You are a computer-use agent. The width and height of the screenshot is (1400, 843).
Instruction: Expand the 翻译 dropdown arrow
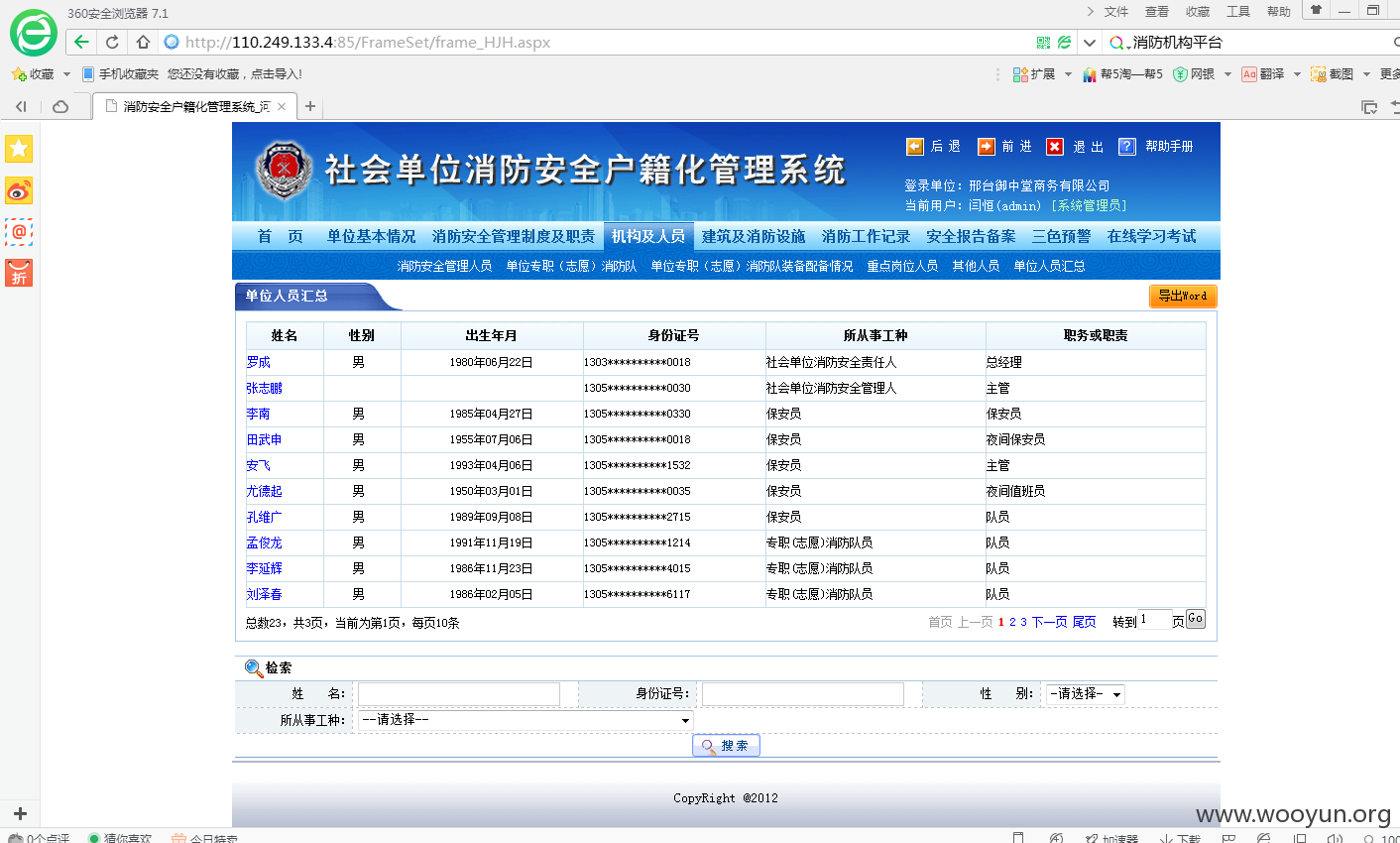1297,74
